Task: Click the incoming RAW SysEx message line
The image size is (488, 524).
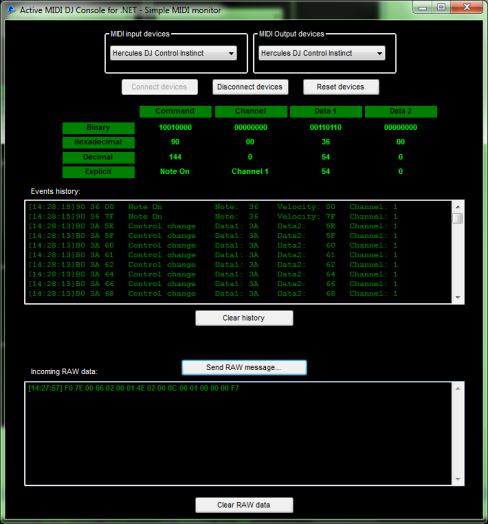Action: 134,388
